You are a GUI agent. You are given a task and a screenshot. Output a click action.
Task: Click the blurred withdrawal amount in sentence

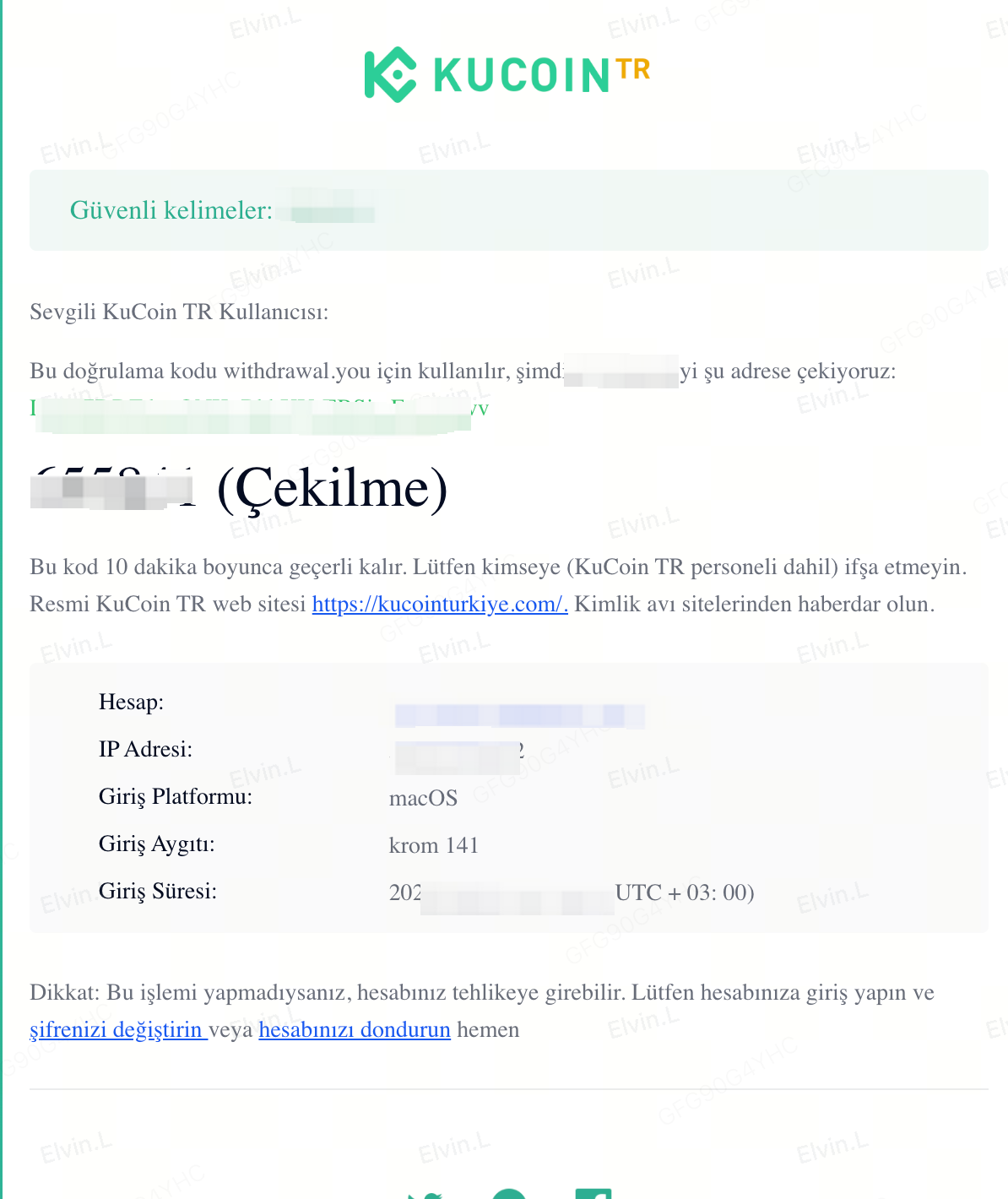pos(621,372)
